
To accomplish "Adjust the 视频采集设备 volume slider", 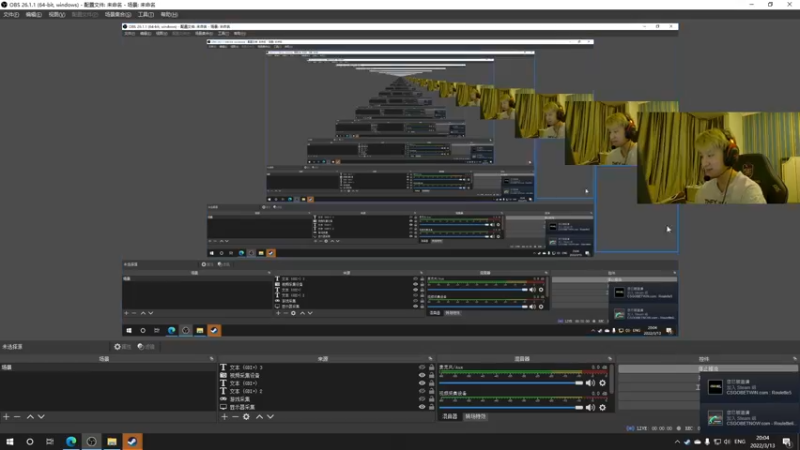I will point(511,407).
